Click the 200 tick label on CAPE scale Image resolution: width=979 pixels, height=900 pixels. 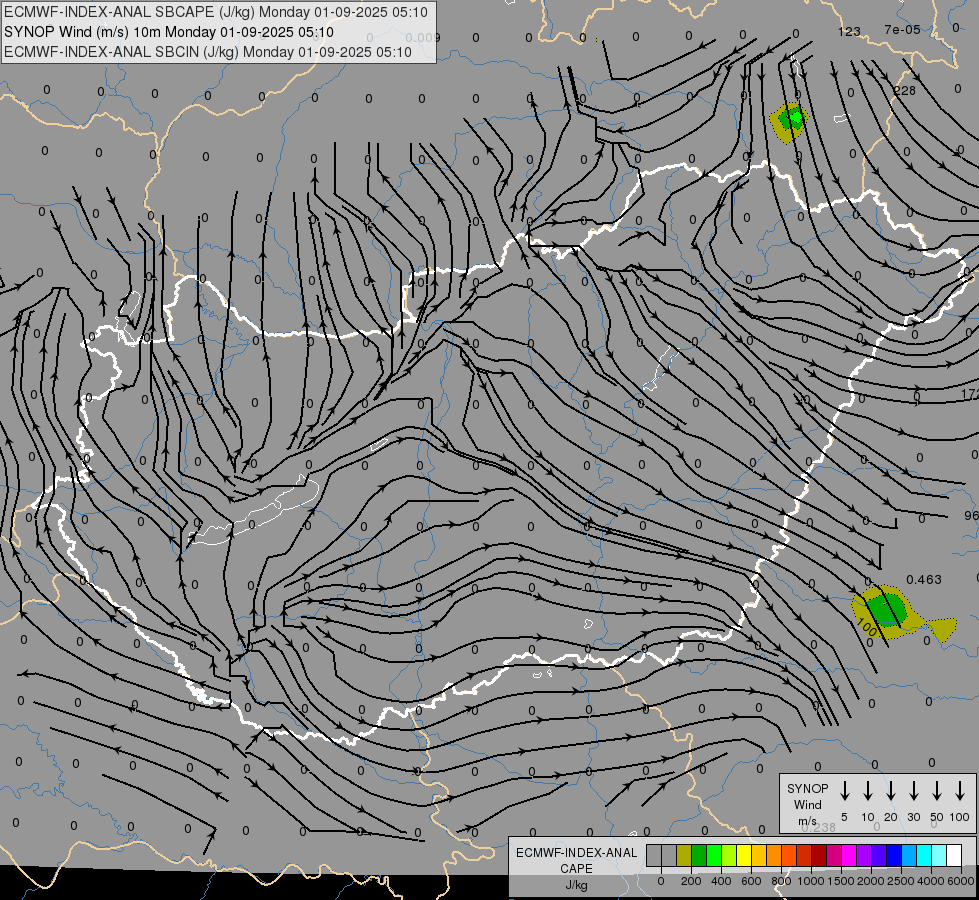pyautogui.click(x=691, y=881)
